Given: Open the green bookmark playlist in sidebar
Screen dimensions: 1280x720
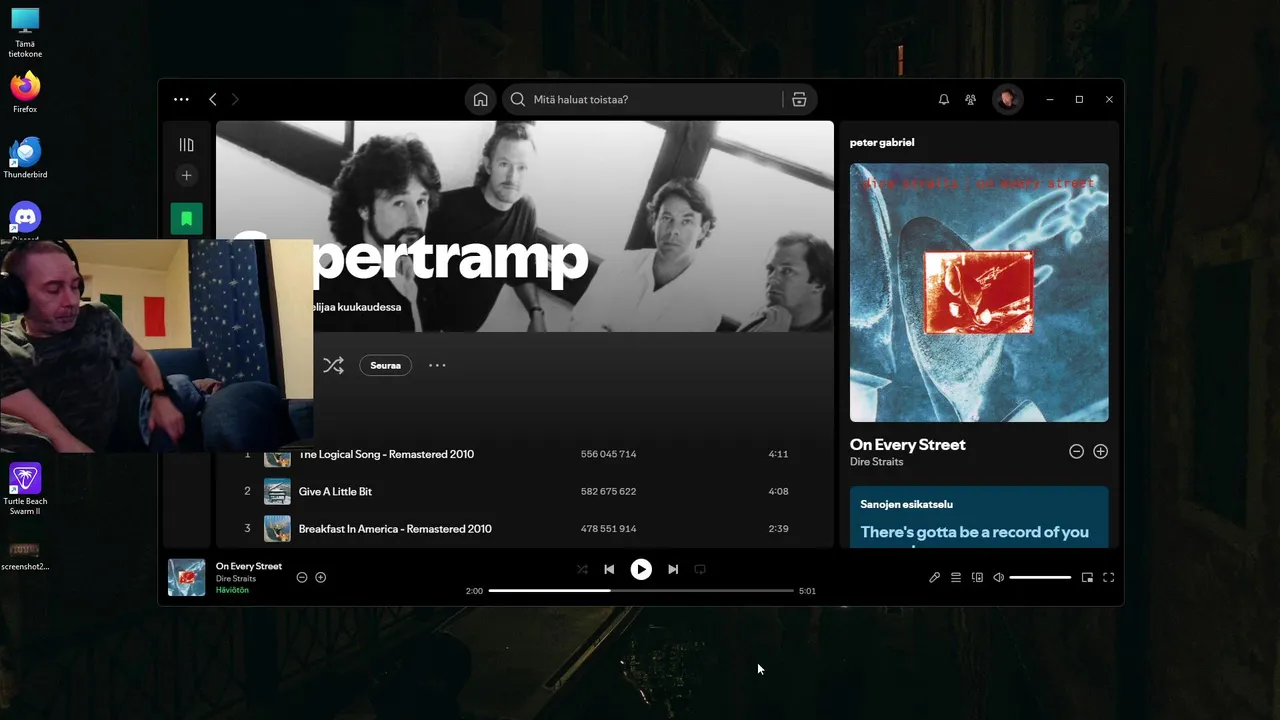Looking at the screenshot, I should point(186,218).
